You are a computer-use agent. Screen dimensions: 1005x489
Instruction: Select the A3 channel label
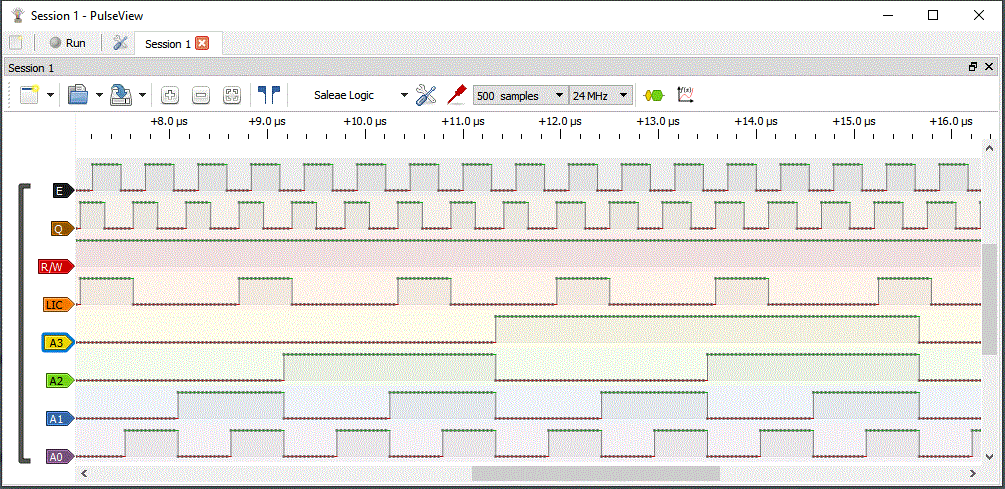tap(59, 343)
